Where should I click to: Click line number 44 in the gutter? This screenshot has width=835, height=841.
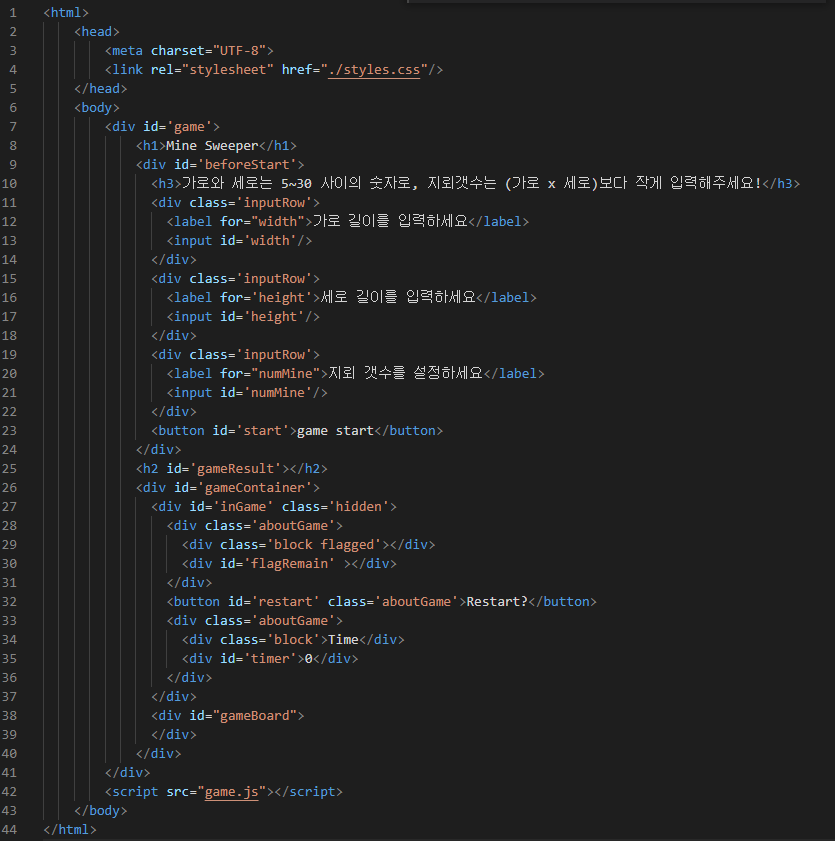pos(10,830)
